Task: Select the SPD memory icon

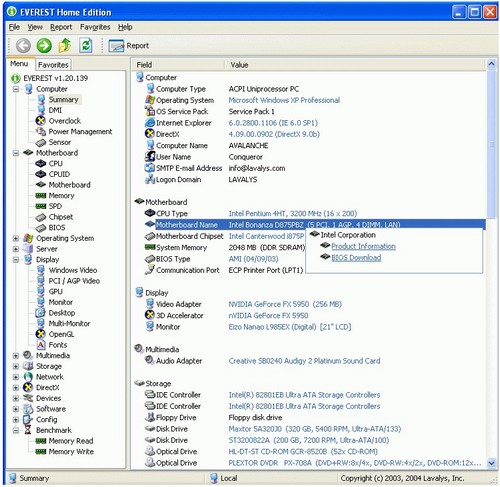Action: [41, 206]
